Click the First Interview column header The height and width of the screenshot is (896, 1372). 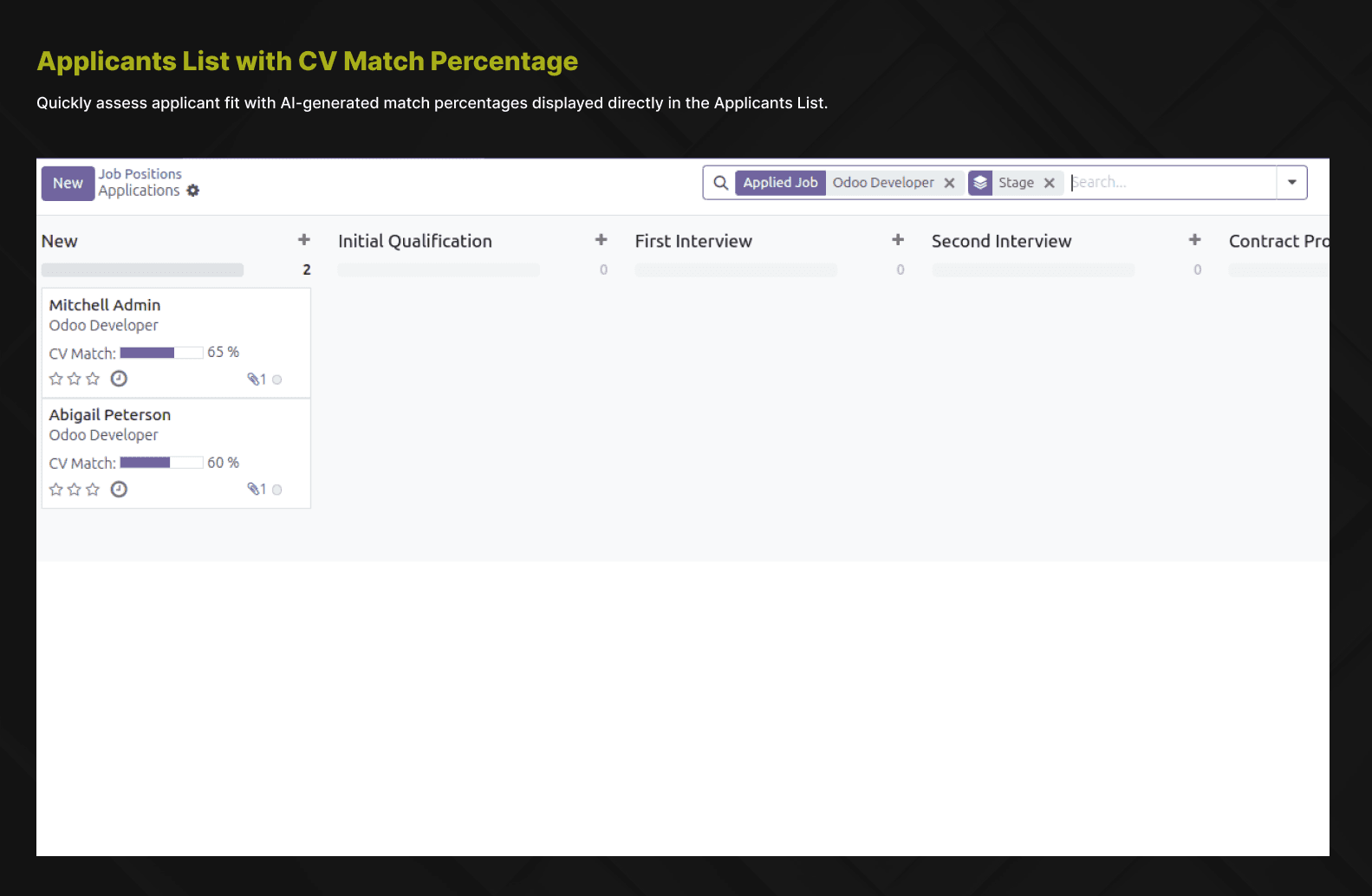(693, 241)
